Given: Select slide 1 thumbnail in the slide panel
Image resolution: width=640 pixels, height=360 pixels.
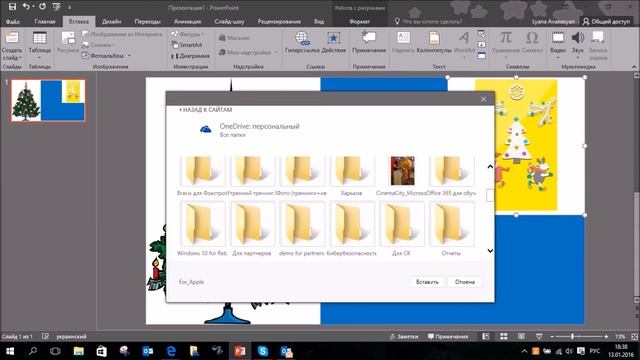Looking at the screenshot, I should [48, 100].
